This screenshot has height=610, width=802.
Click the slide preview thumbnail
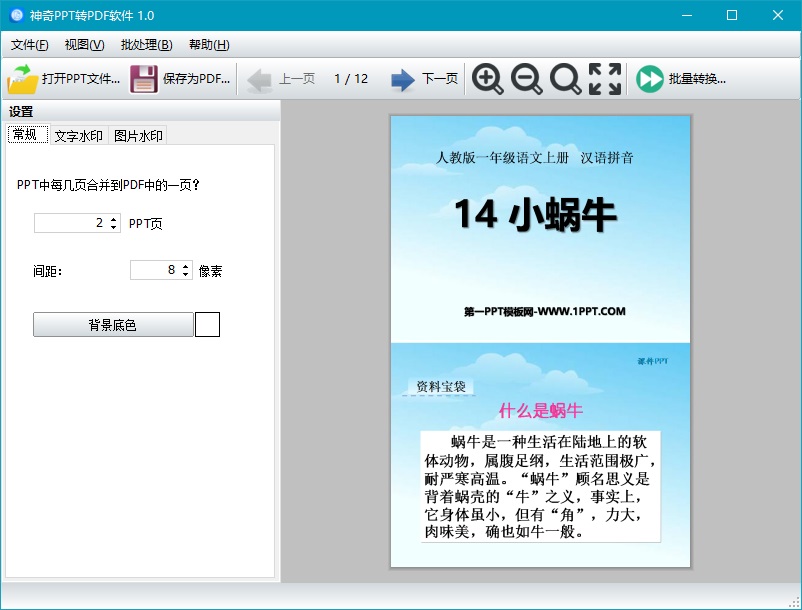pos(540,340)
